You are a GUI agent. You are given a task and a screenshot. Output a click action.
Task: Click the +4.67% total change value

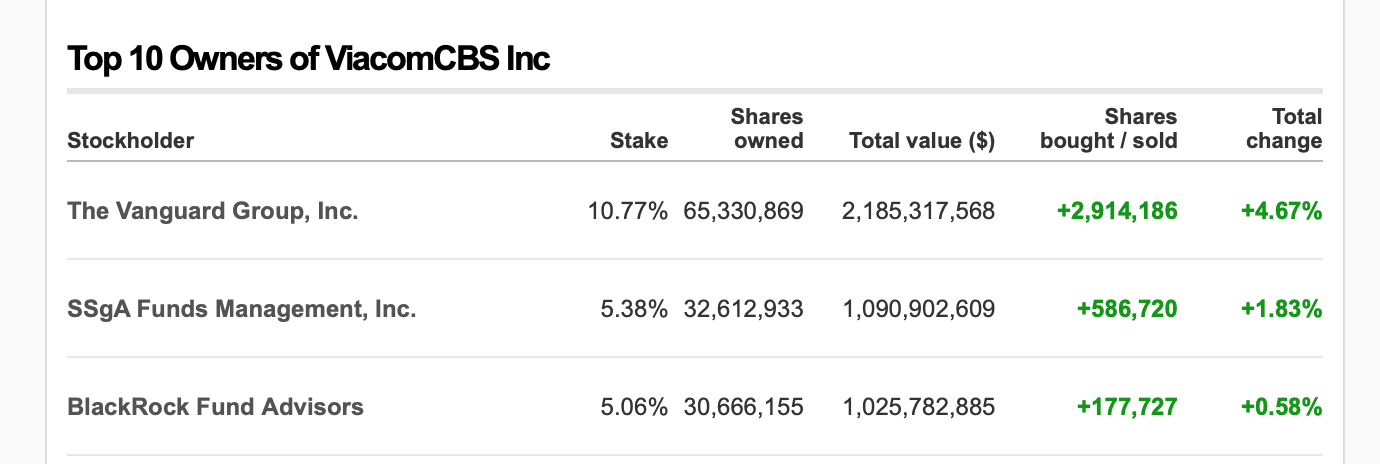coord(1281,211)
